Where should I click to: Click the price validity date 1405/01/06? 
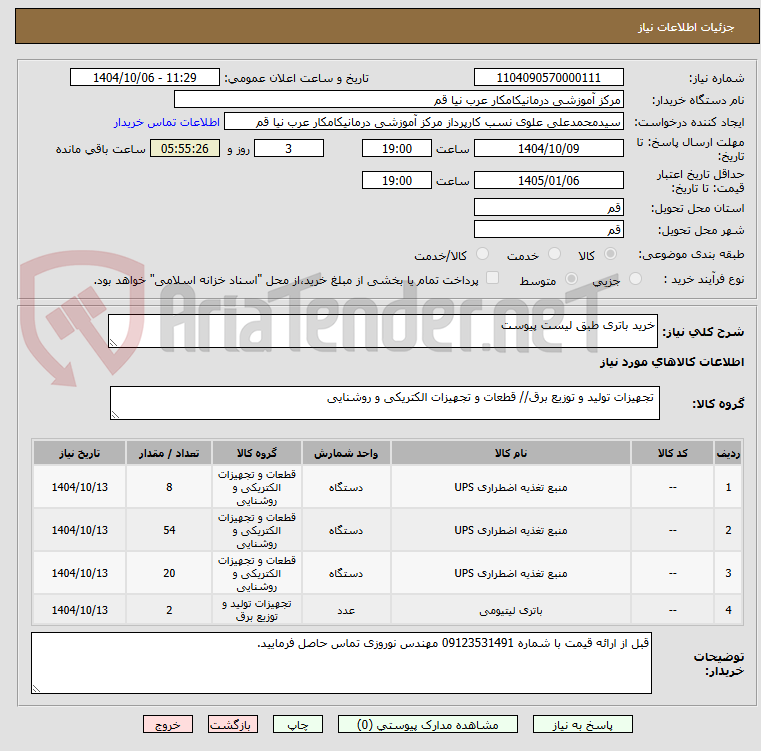pyautogui.click(x=548, y=180)
